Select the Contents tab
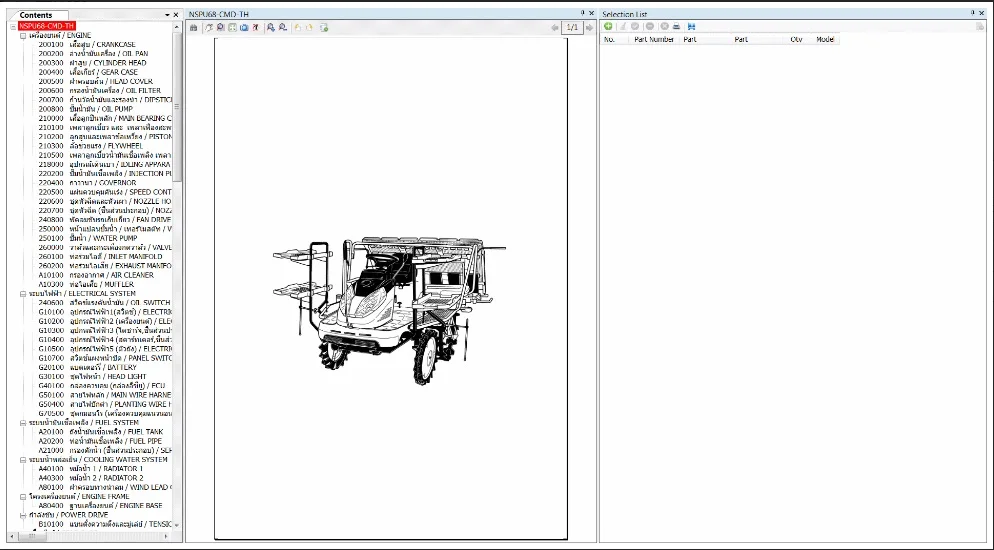The width and height of the screenshot is (994, 550). pos(36,15)
